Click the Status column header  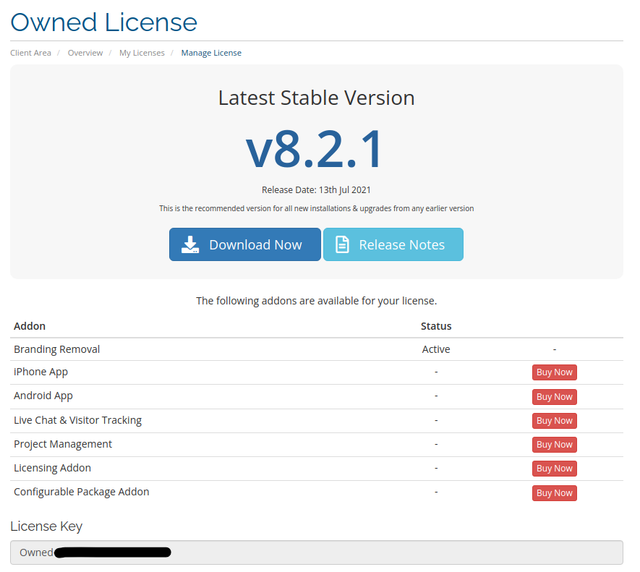tap(436, 326)
